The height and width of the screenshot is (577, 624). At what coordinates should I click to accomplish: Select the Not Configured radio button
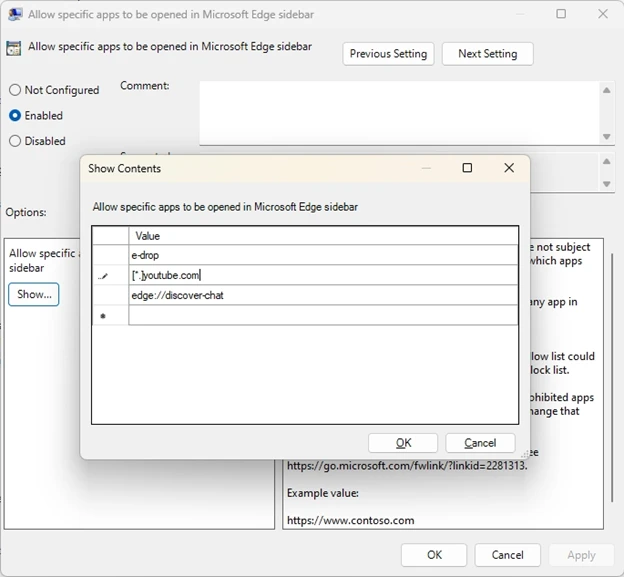pos(15,90)
